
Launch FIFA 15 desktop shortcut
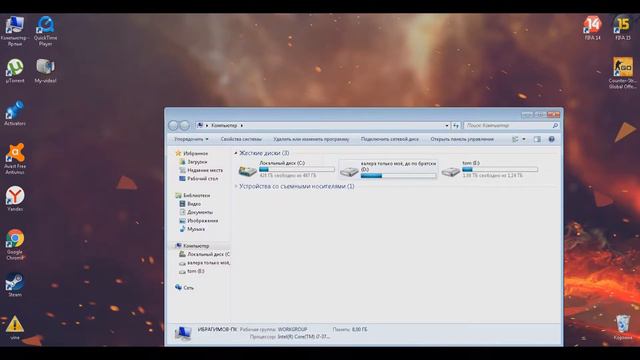pos(623,28)
